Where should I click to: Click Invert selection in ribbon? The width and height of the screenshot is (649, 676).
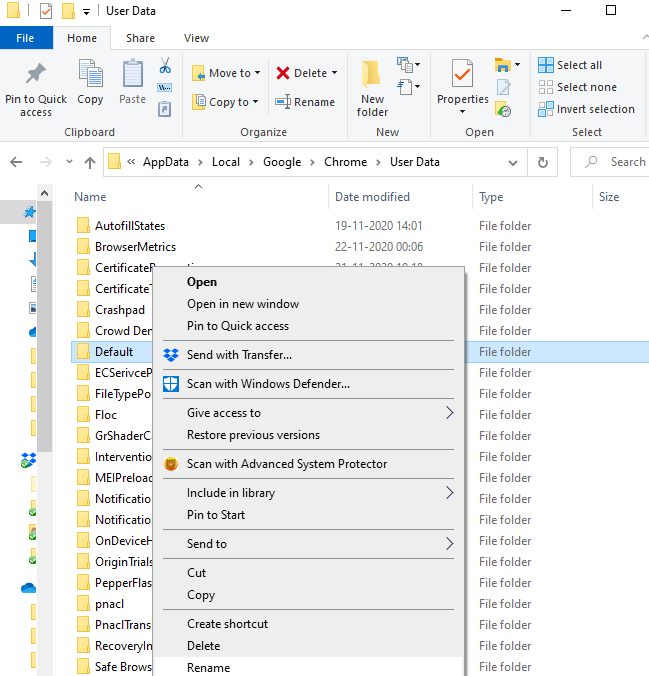point(586,109)
